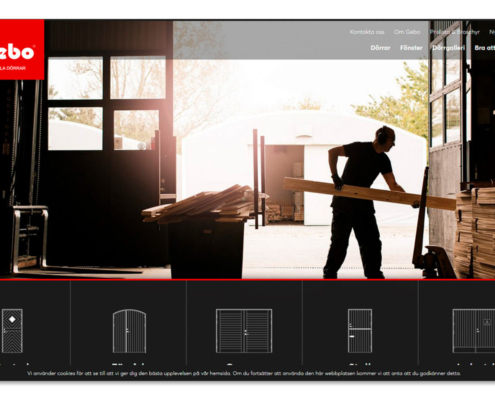
Task: Choose the horizontal-slat double garage door icon
Action: [244, 331]
